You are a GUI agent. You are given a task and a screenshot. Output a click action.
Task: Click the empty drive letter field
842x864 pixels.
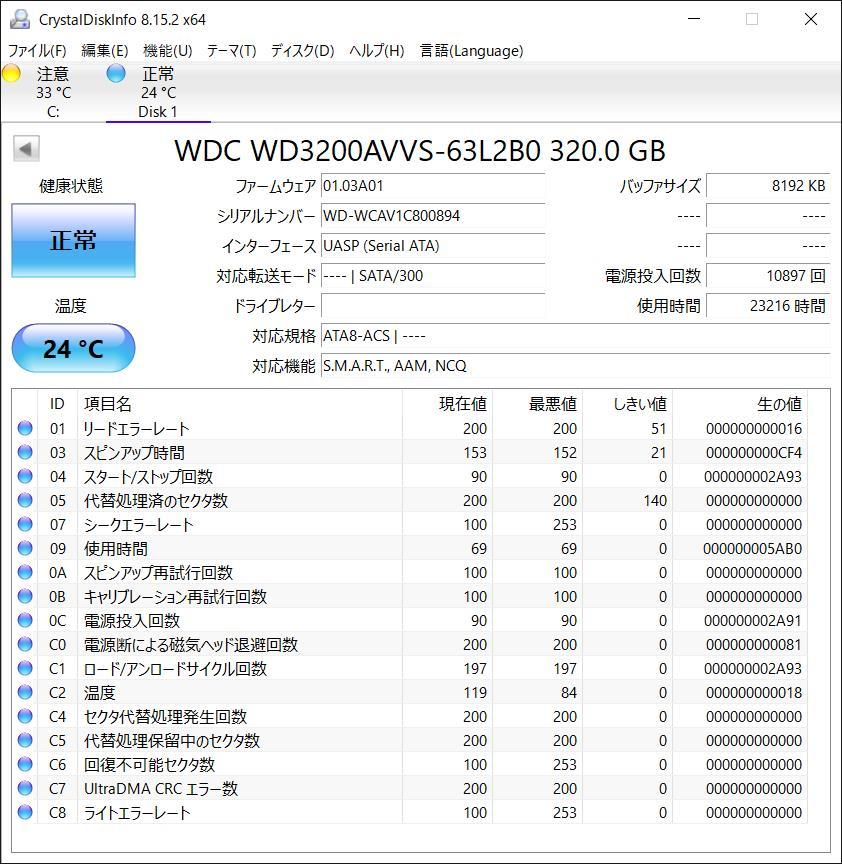pos(433,306)
